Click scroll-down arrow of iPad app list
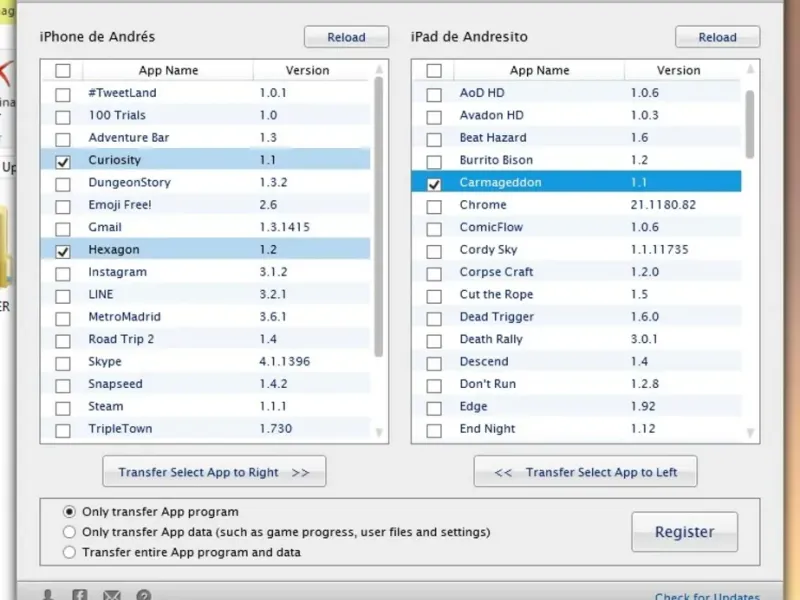 [x=750, y=433]
